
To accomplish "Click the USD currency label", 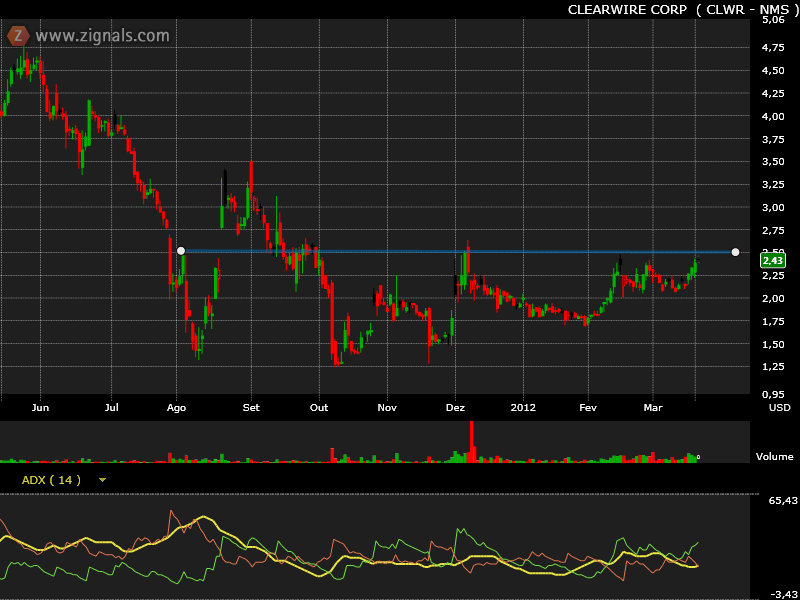I will pos(780,408).
